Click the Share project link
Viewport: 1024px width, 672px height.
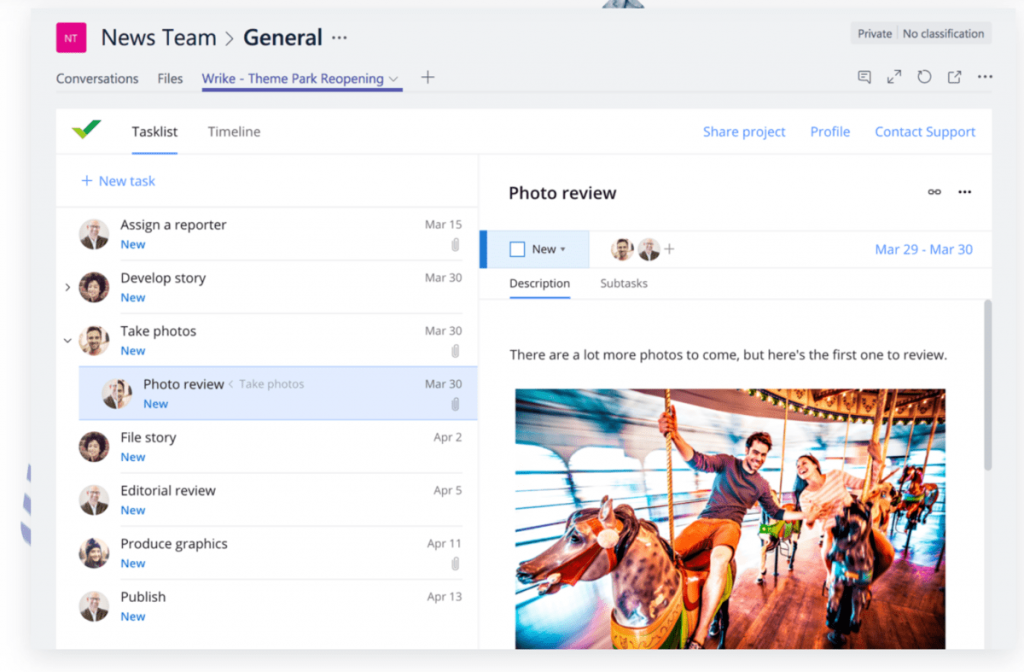pyautogui.click(x=744, y=131)
